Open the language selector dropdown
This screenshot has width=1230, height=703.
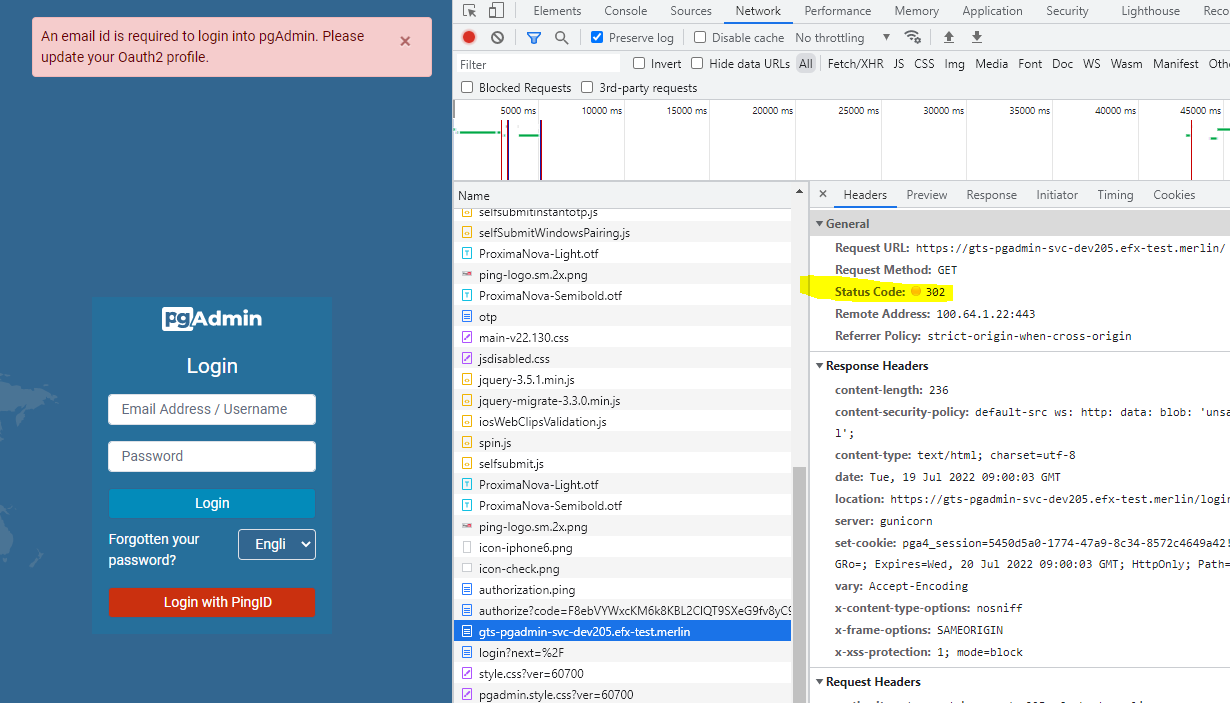tap(277, 544)
